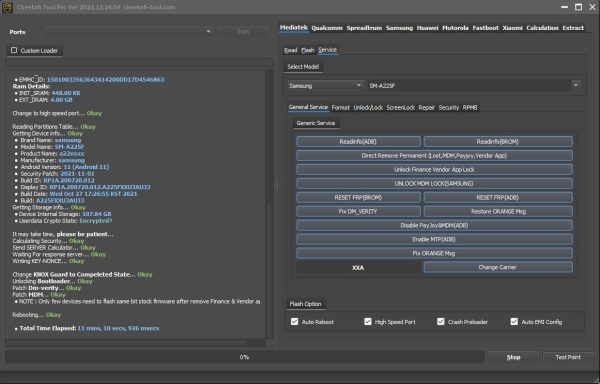Image resolution: width=600 pixels, height=384 pixels.
Task: Click the Enable MTP(ADB) button
Action: [x=434, y=239]
